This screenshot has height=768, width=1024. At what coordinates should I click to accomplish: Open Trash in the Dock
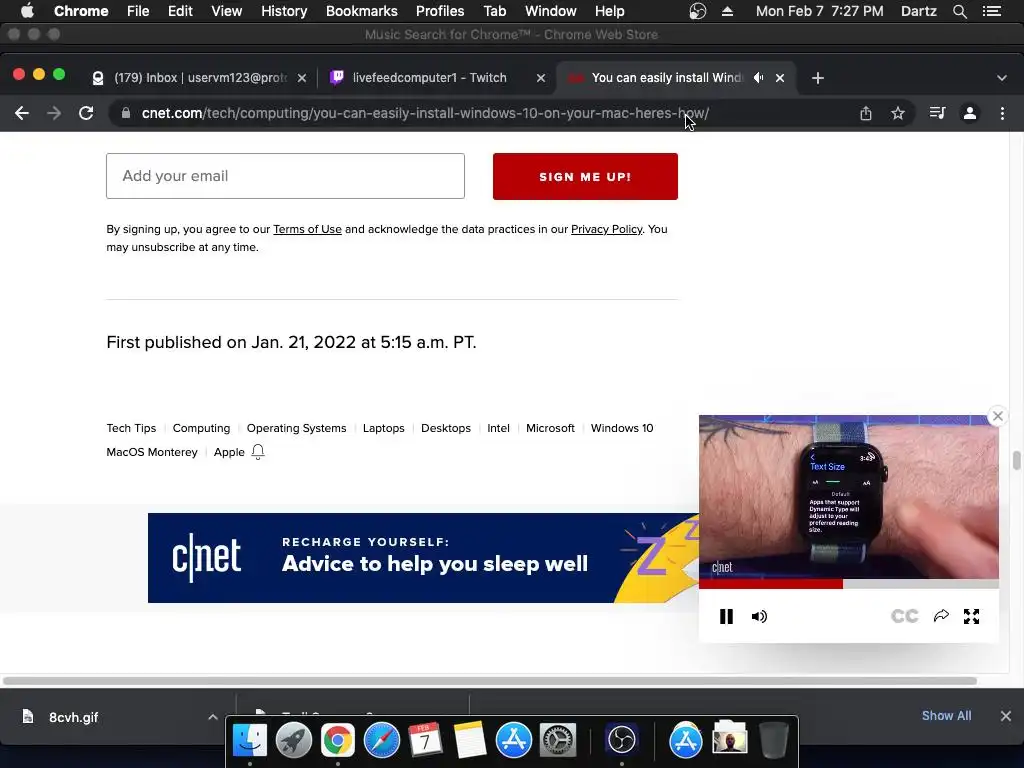point(774,741)
